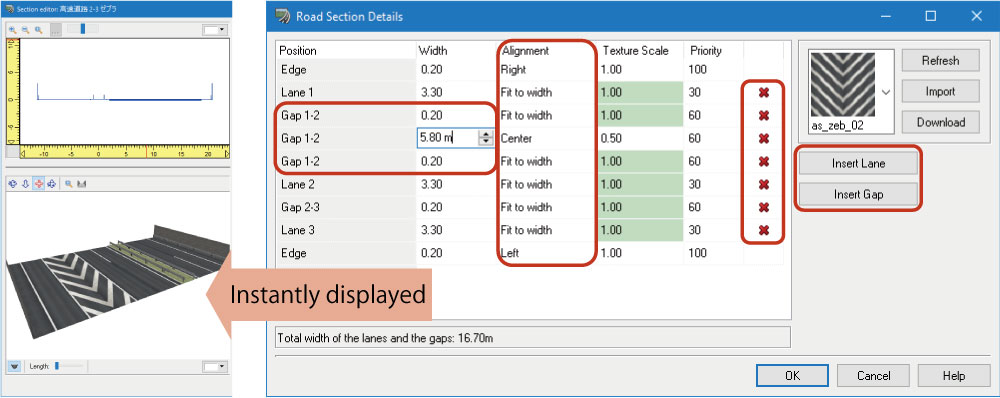Click the Refresh button
The width and height of the screenshot is (1000, 398).
[x=940, y=61]
